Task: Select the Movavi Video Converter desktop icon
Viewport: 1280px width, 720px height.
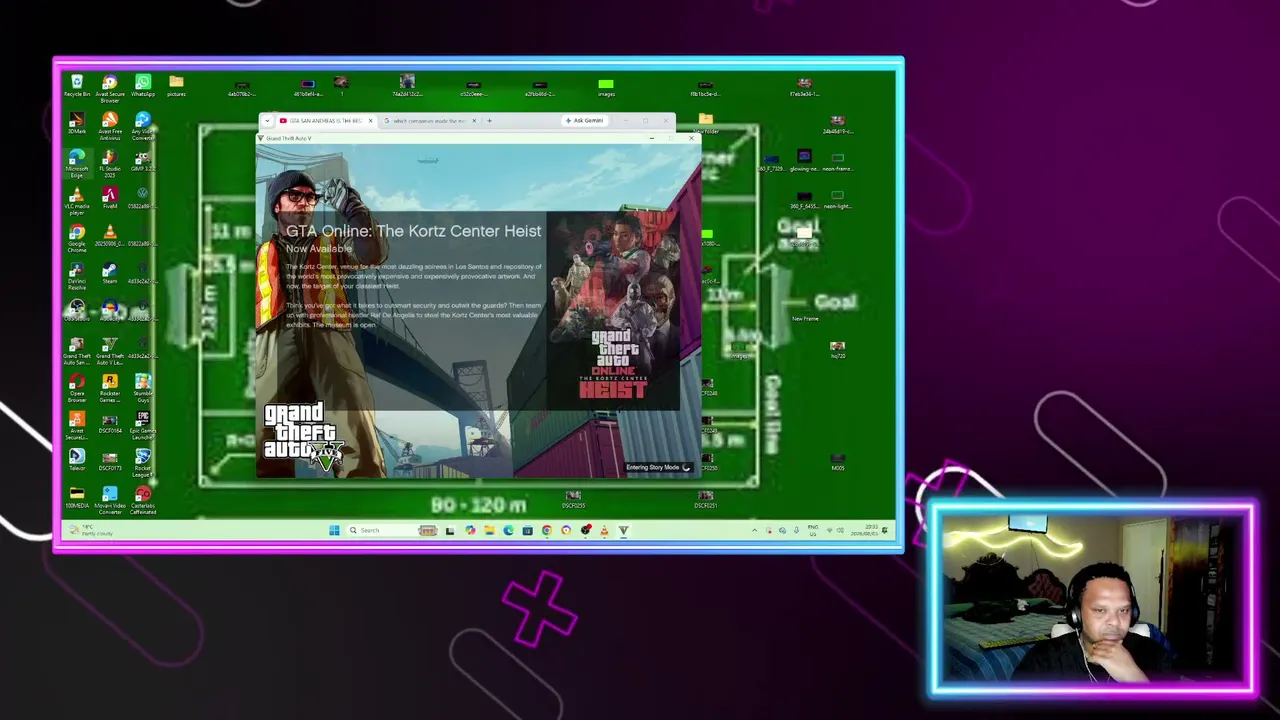Action: pyautogui.click(x=110, y=501)
